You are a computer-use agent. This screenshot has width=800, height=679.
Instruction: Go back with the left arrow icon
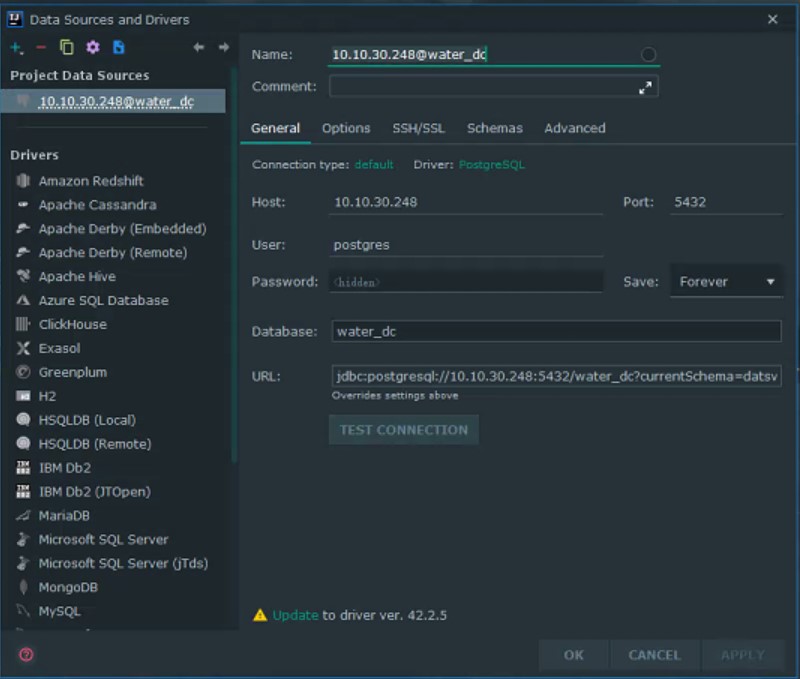(198, 47)
